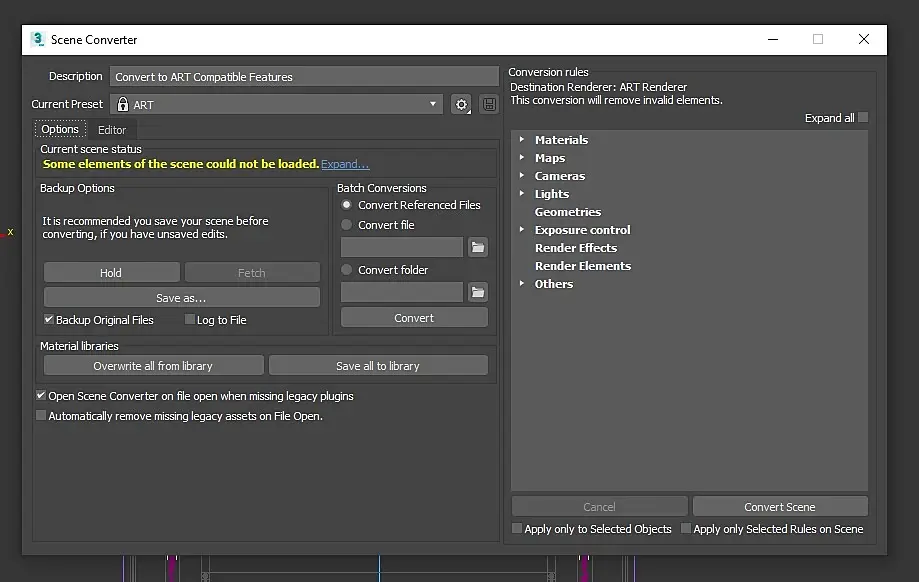Switch to the Editor tab
919x582 pixels.
112,130
